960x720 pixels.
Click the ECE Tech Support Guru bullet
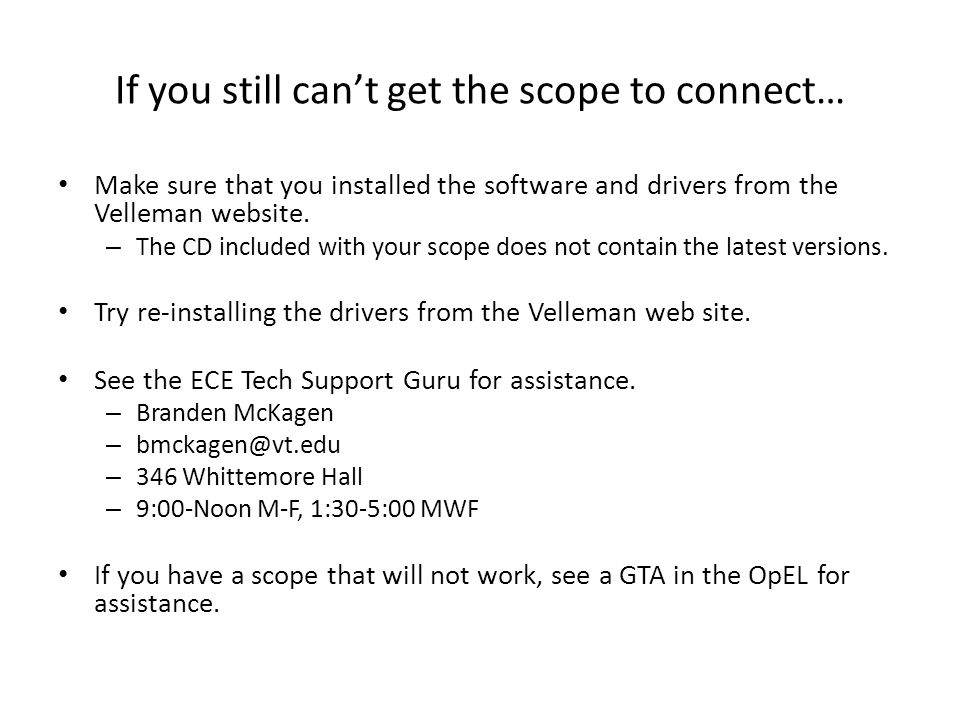365,381
